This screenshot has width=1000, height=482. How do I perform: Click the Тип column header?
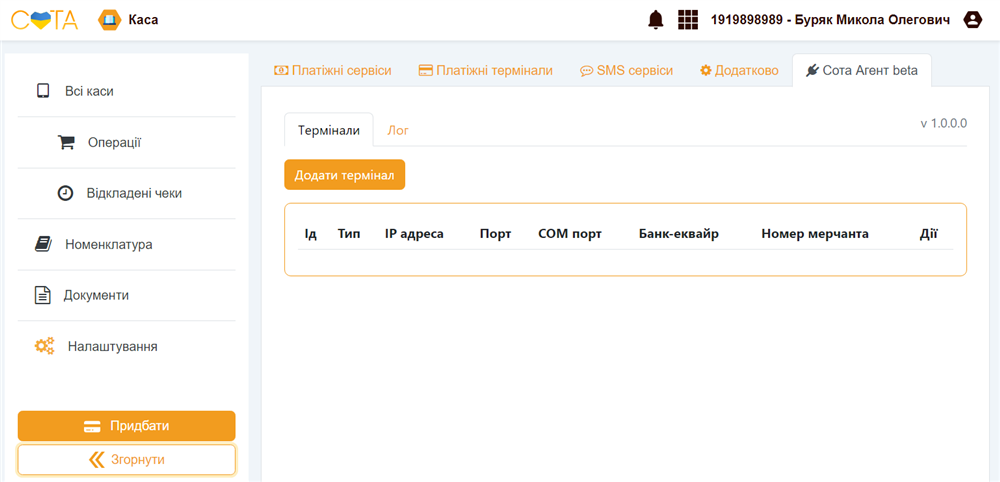click(349, 234)
